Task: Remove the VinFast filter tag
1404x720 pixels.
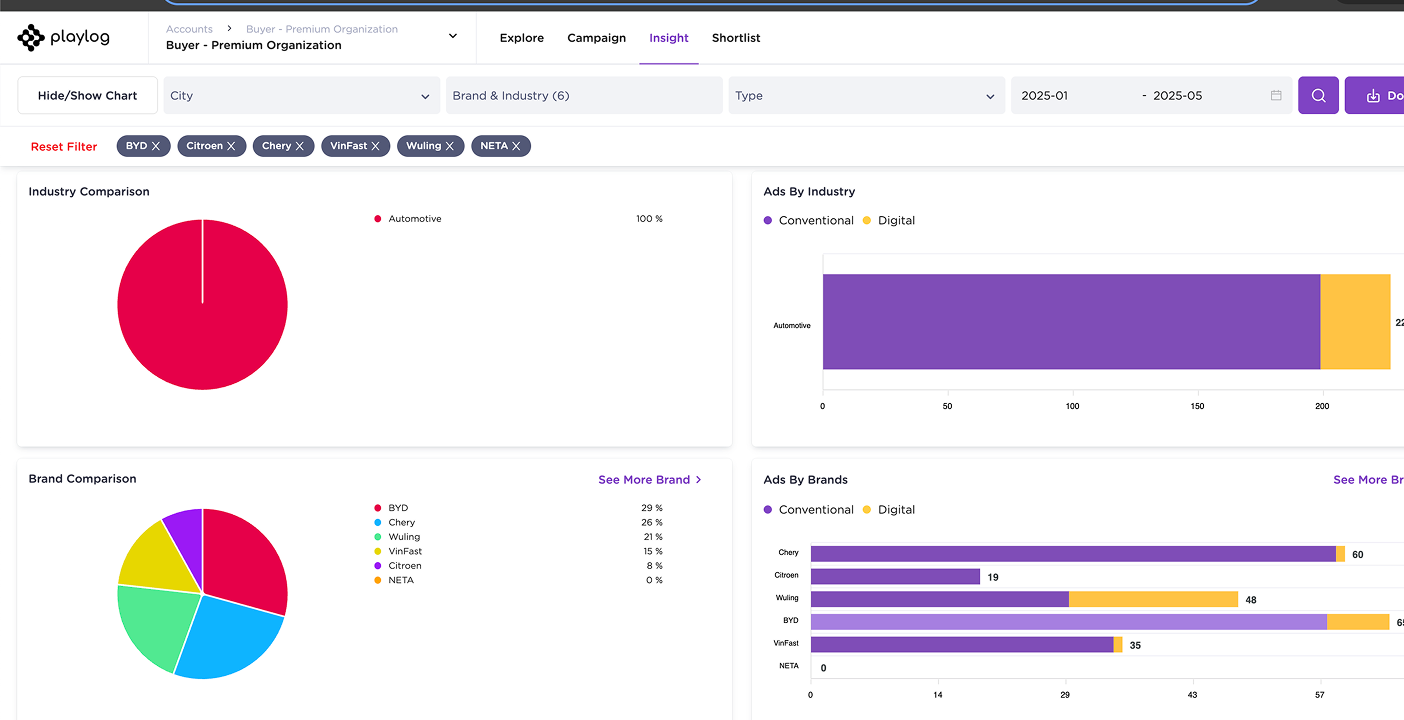Action: 376,146
